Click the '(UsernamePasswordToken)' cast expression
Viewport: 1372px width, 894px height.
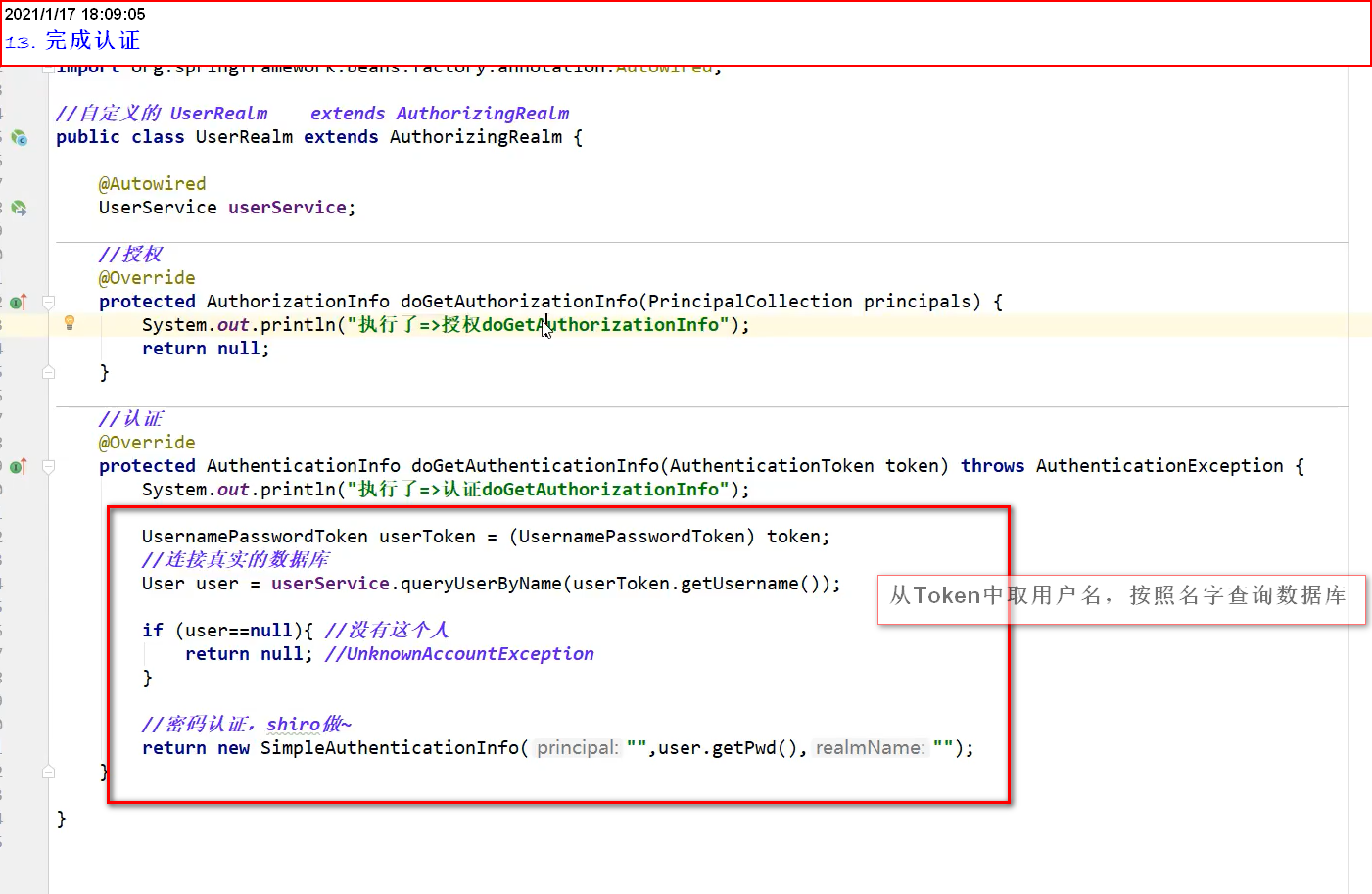(x=632, y=537)
